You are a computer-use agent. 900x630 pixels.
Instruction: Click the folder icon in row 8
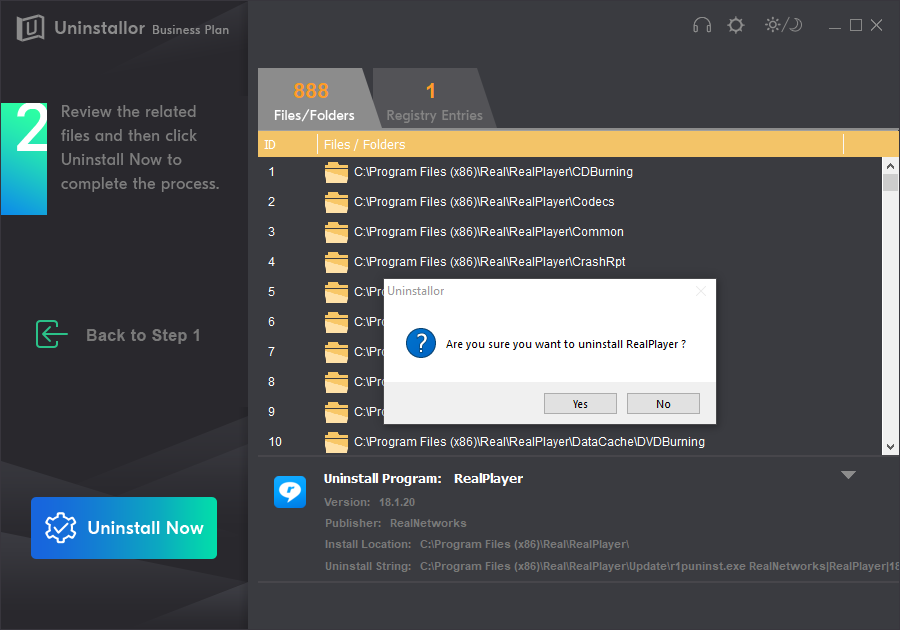tap(336, 382)
